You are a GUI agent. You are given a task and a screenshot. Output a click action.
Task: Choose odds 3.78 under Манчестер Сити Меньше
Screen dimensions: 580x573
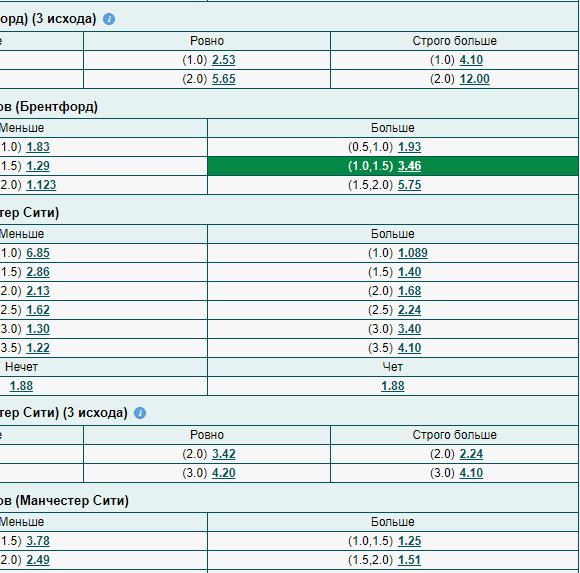tap(38, 541)
